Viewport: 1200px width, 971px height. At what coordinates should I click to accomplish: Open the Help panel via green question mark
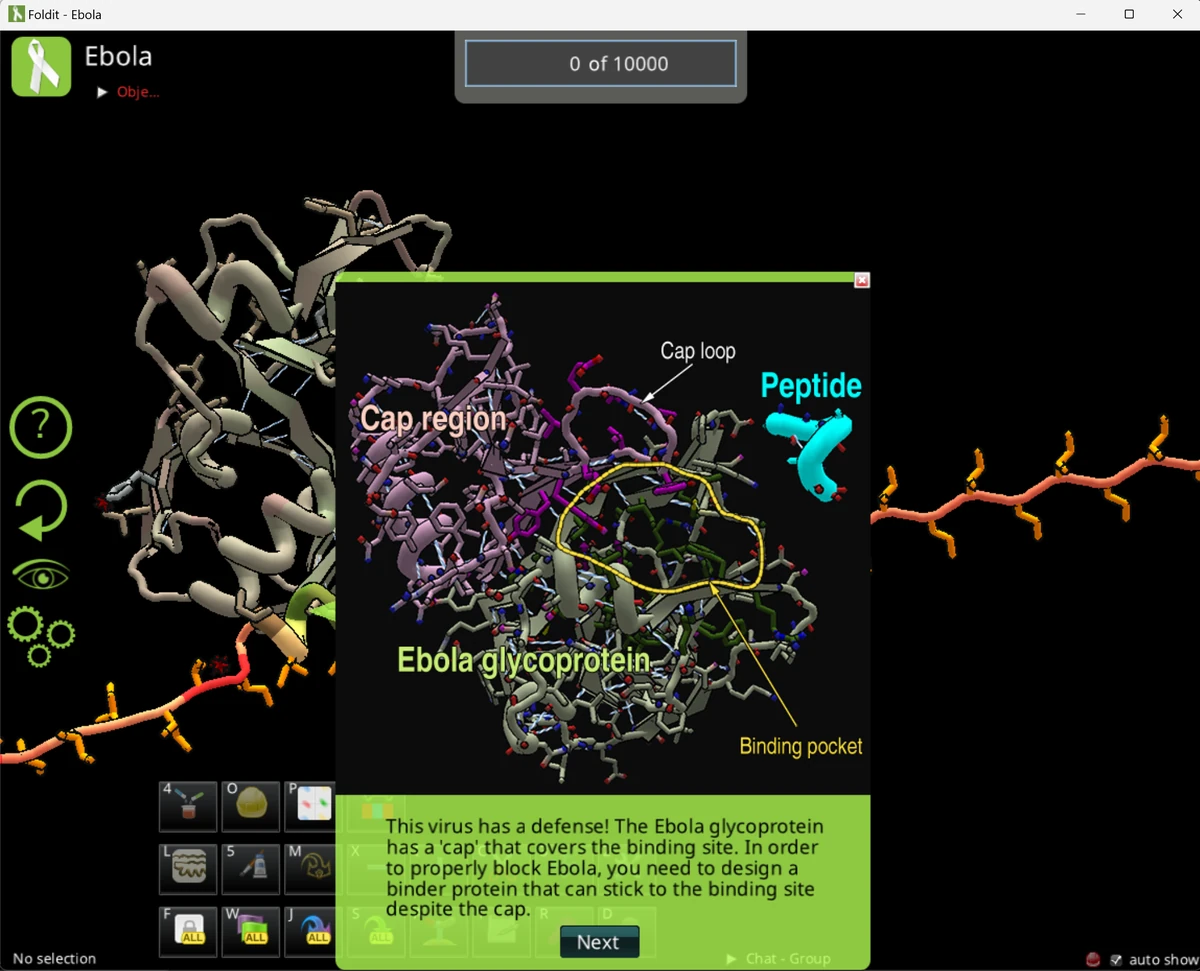point(40,427)
